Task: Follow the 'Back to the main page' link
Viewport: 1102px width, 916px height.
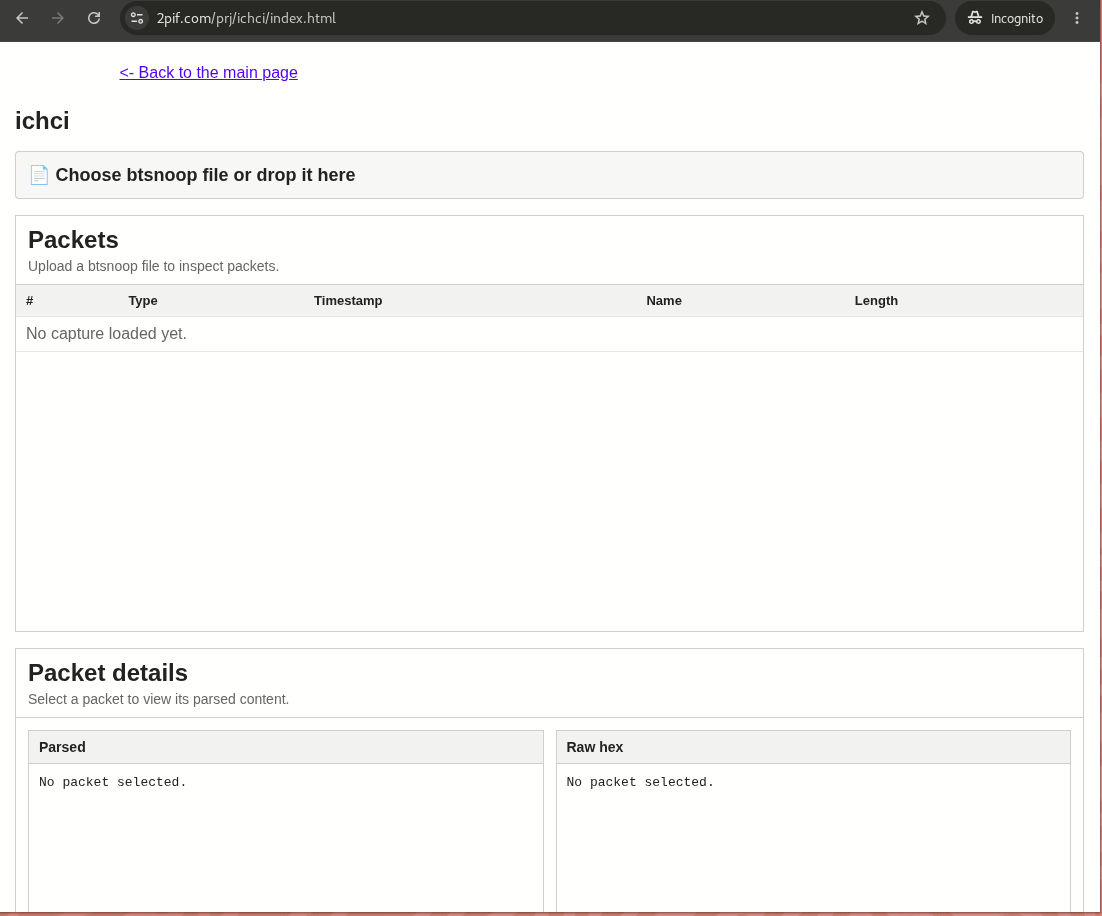Action: (209, 72)
